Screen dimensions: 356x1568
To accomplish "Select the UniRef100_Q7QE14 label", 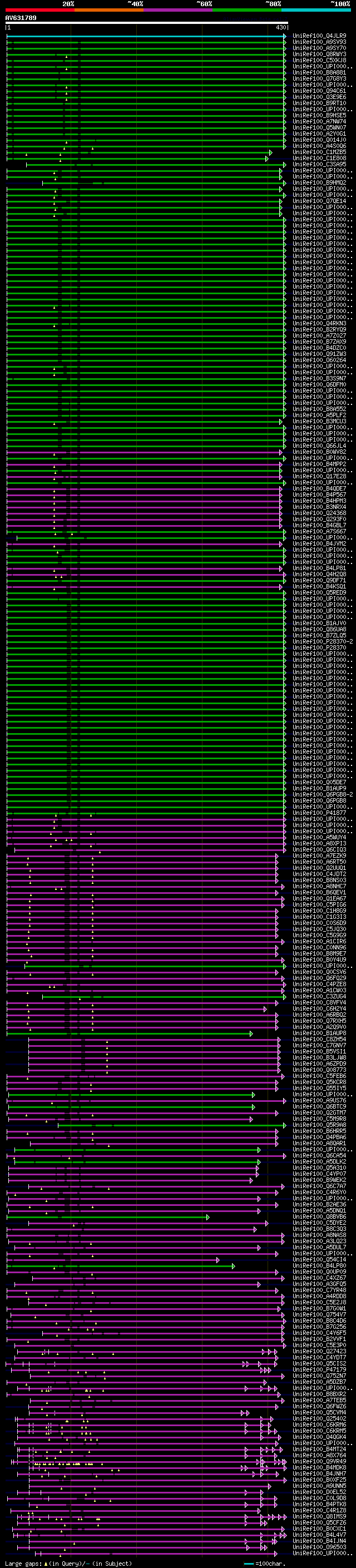I will (x=319, y=201).
